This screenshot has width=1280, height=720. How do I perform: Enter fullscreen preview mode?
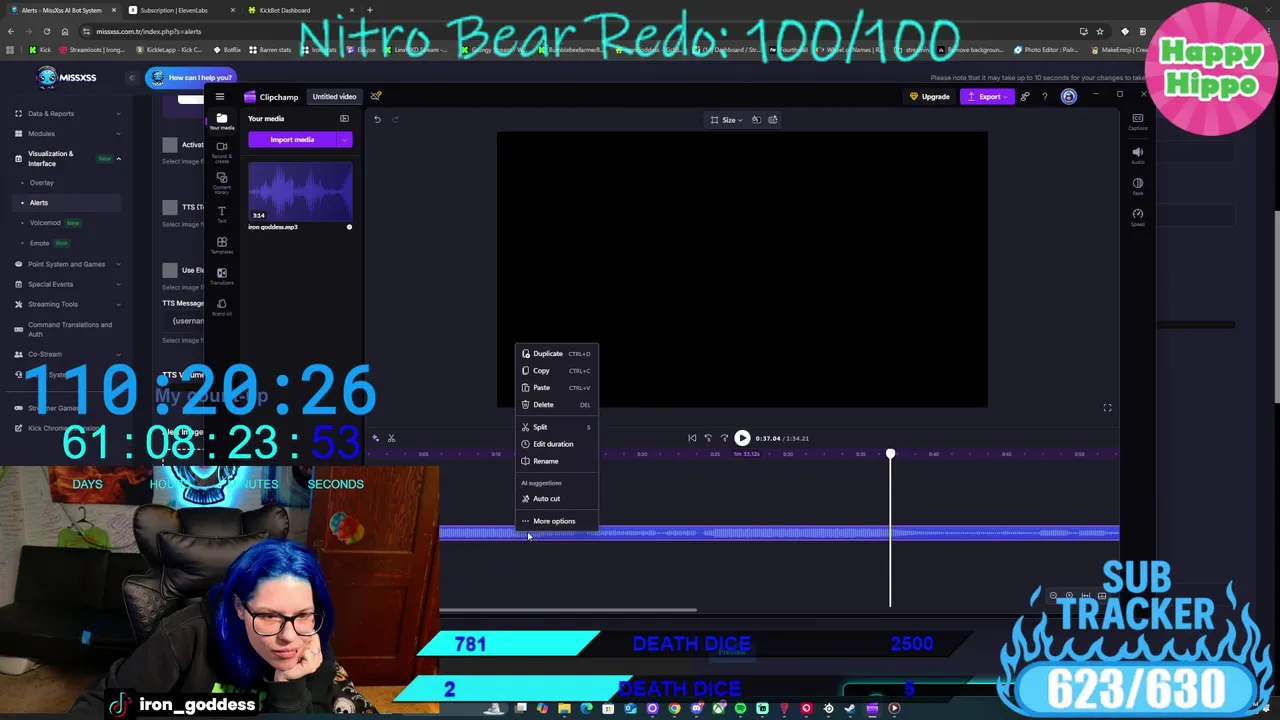1107,408
